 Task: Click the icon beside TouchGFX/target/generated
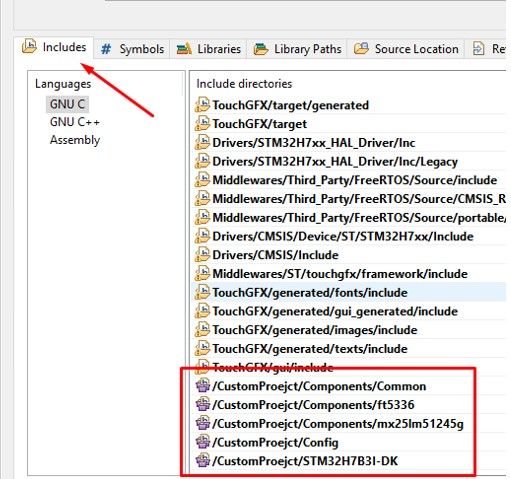coord(202,105)
